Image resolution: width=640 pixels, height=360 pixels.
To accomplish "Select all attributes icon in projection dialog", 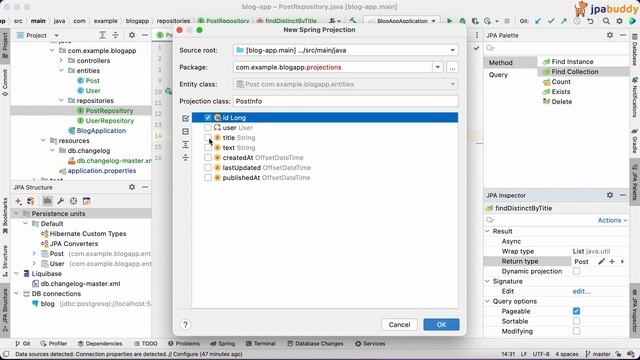I will (186, 118).
